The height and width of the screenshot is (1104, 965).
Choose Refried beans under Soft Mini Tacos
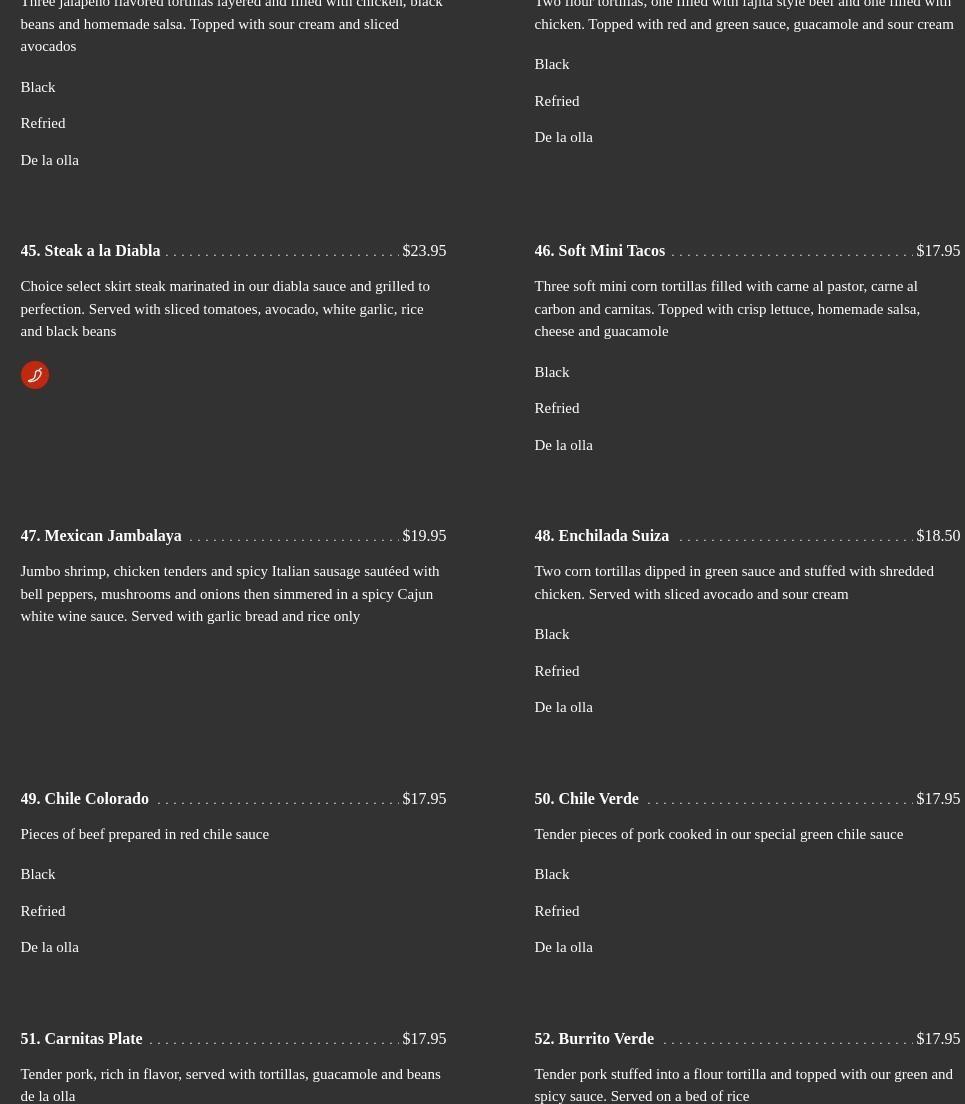click(557, 408)
